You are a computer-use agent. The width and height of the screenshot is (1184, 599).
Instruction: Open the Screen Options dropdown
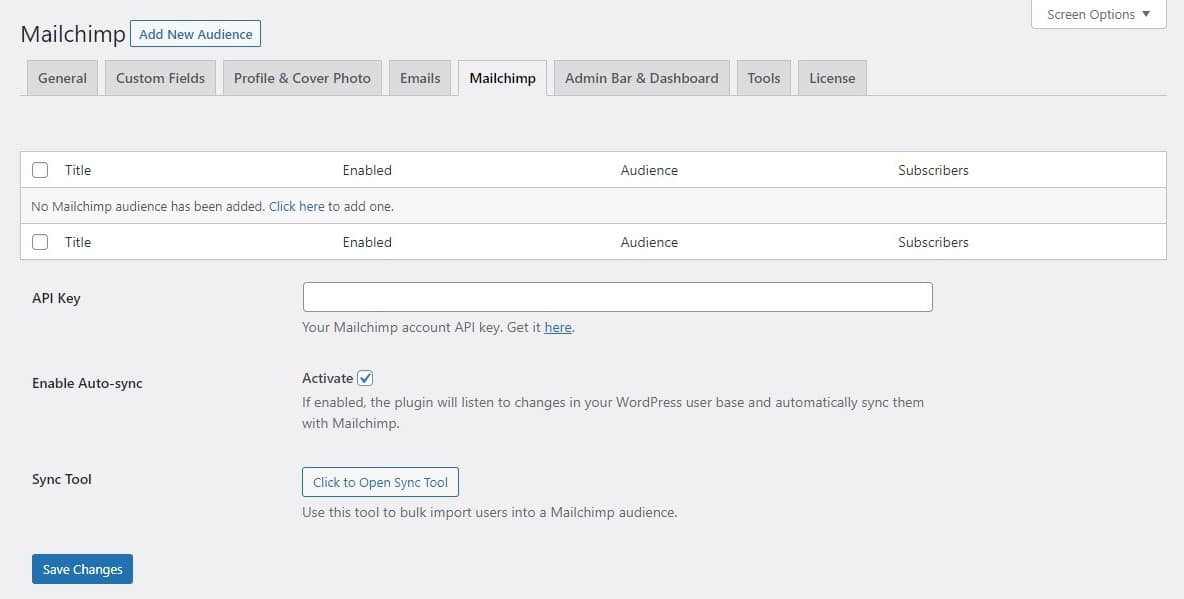pyautogui.click(x=1099, y=14)
